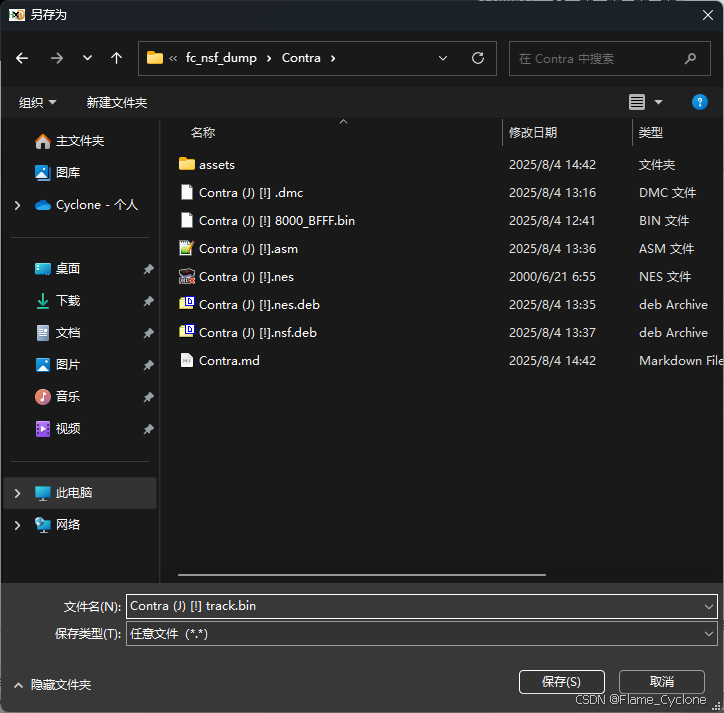Image resolution: width=724 pixels, height=713 pixels.
Task: Open Home (主文件夹) in the sidebar
Action: [70, 141]
